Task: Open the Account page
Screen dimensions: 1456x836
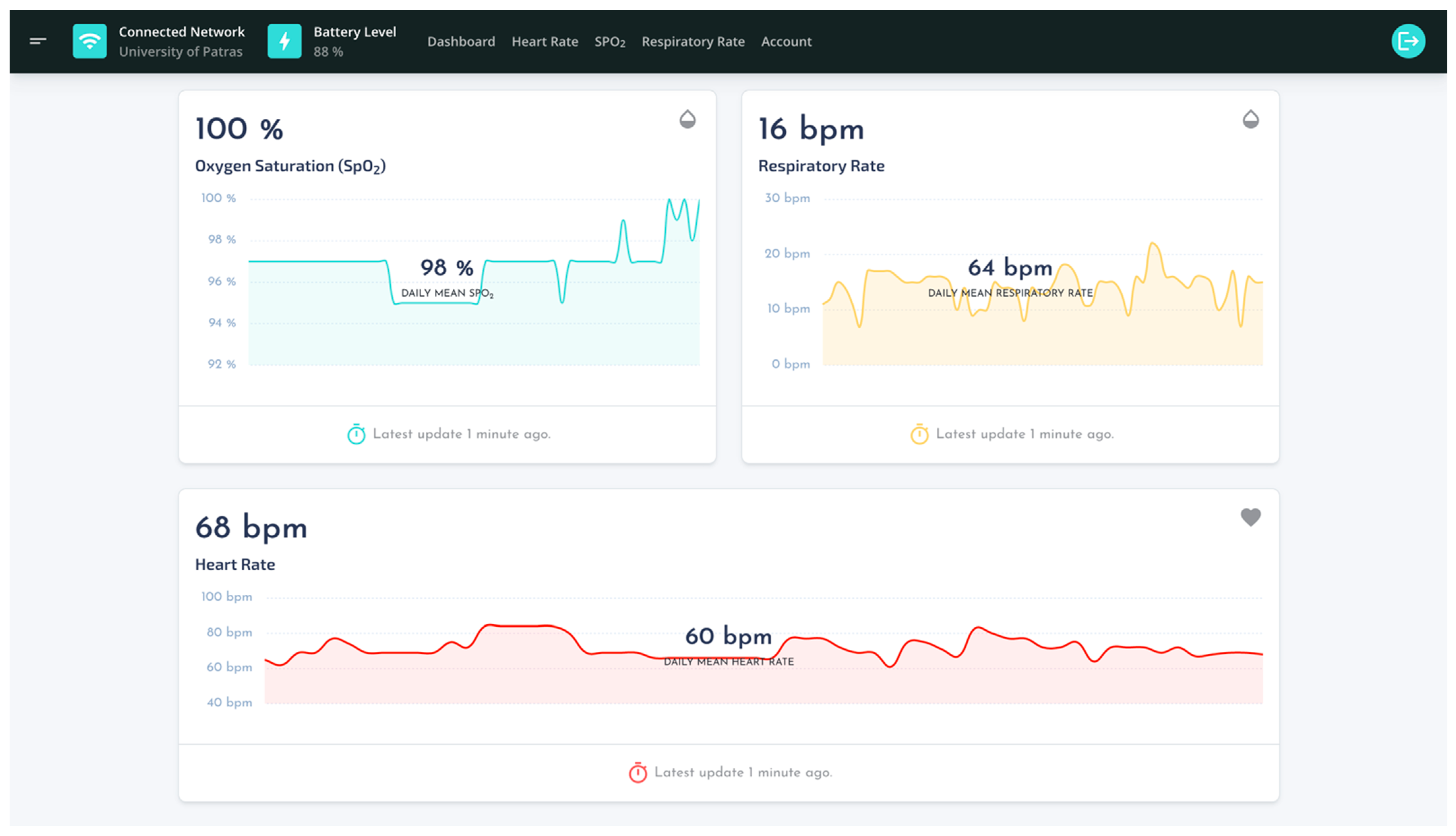Action: tap(786, 41)
